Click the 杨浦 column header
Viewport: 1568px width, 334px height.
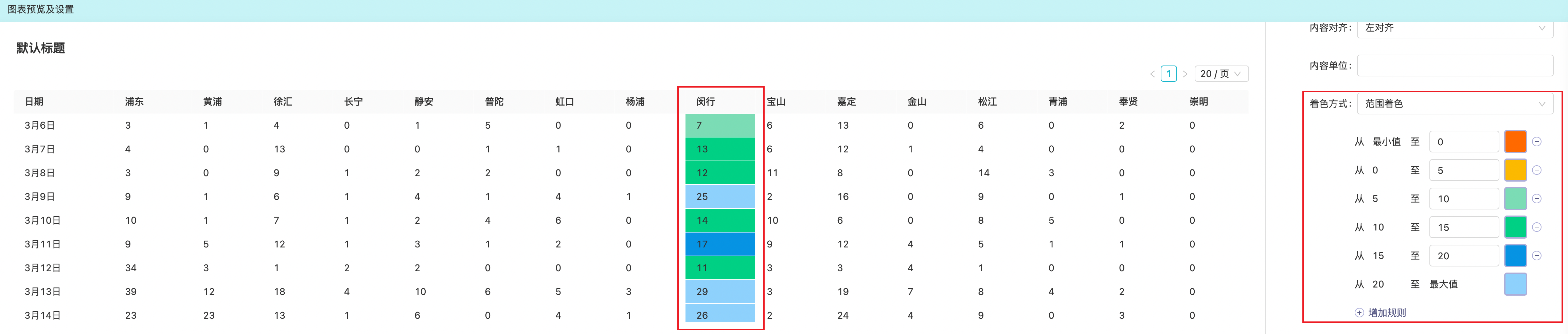coord(636,101)
